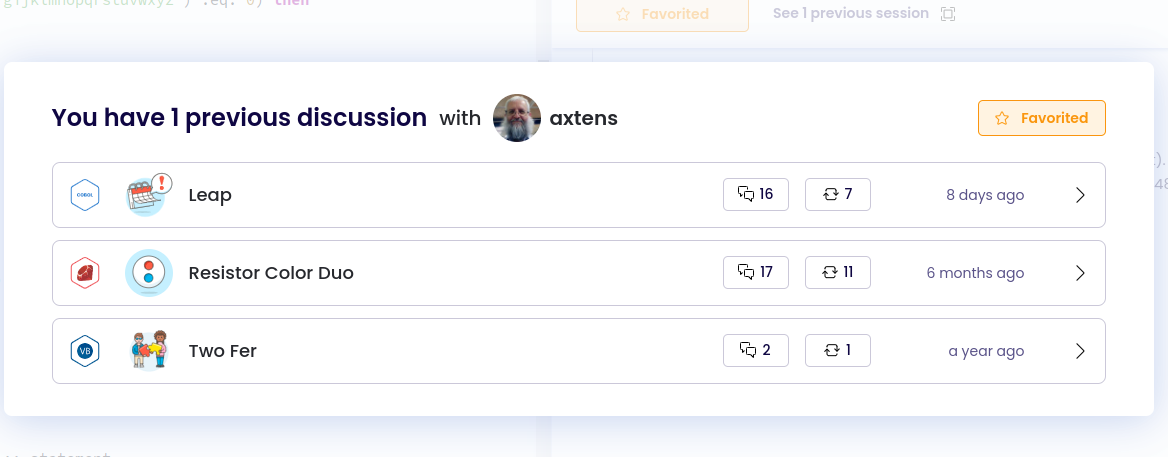Expand Resistor Color Duo discussion chevron
1168x457 pixels.
(x=1080, y=273)
